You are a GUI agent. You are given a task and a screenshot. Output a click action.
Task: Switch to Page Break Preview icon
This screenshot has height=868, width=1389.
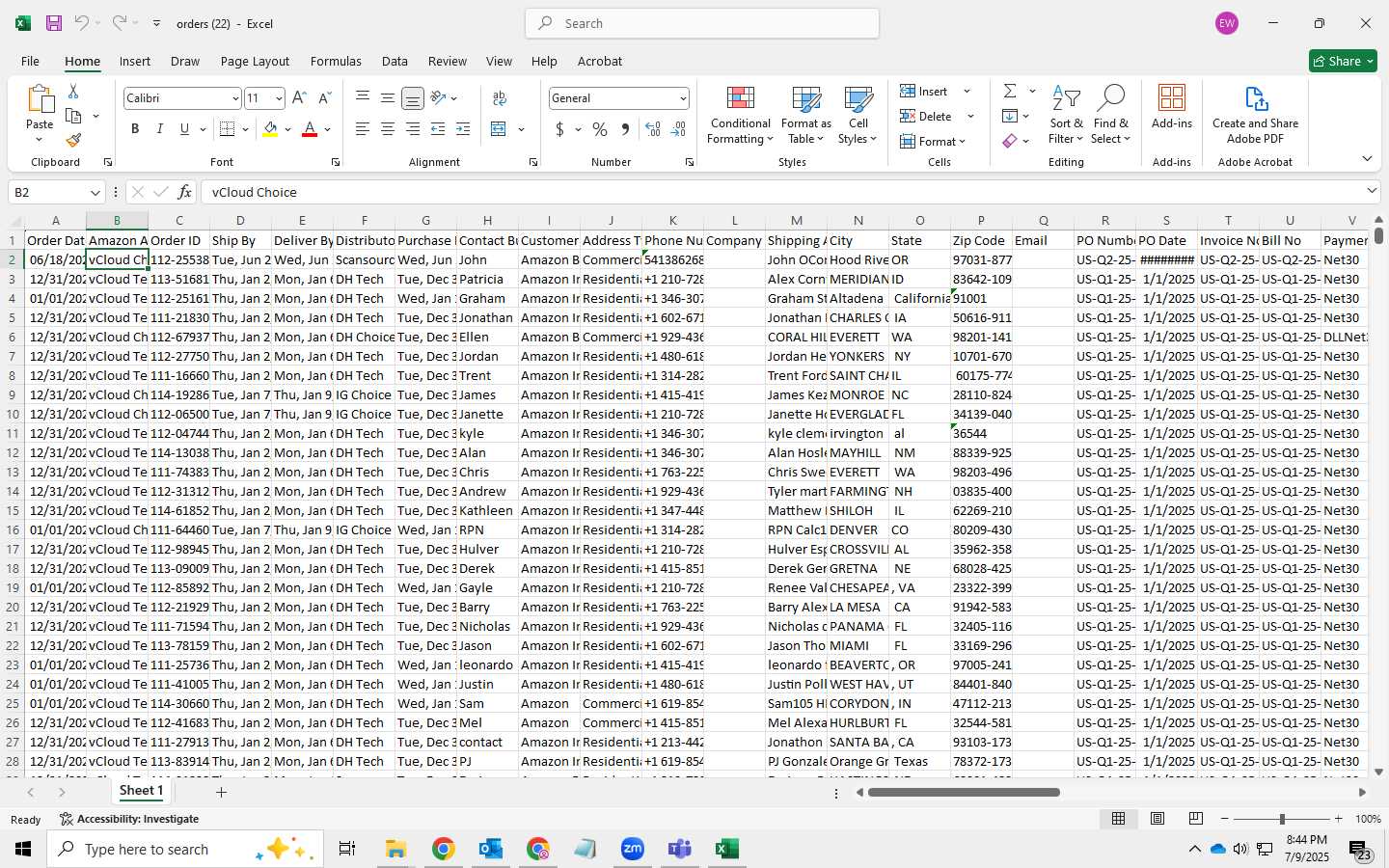tap(1196, 819)
